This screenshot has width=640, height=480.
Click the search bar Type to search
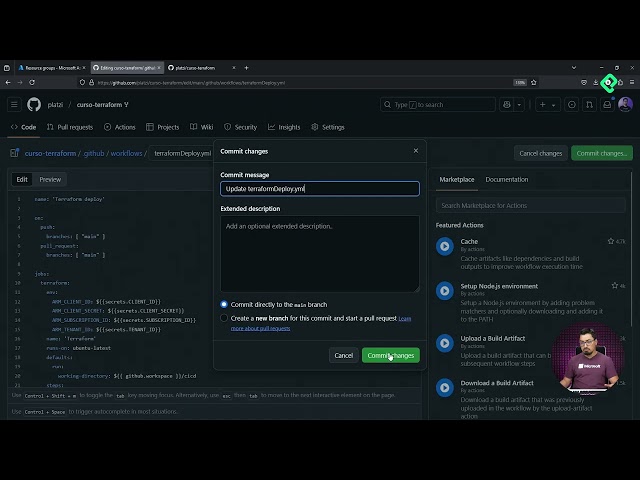coord(438,105)
